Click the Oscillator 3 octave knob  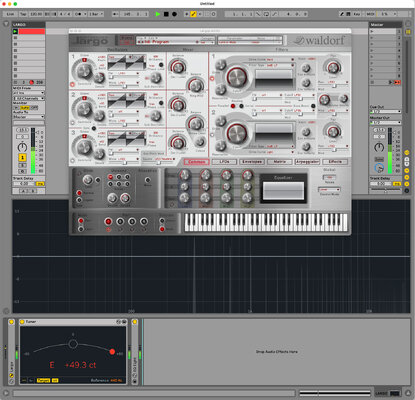click(x=84, y=147)
